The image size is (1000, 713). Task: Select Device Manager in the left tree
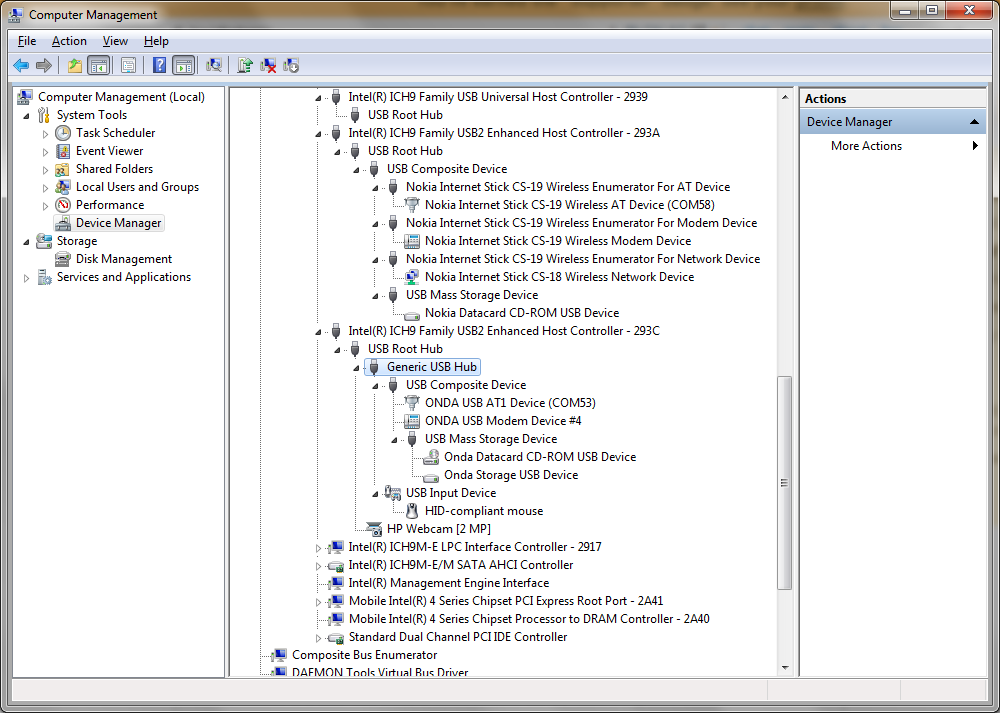(119, 223)
